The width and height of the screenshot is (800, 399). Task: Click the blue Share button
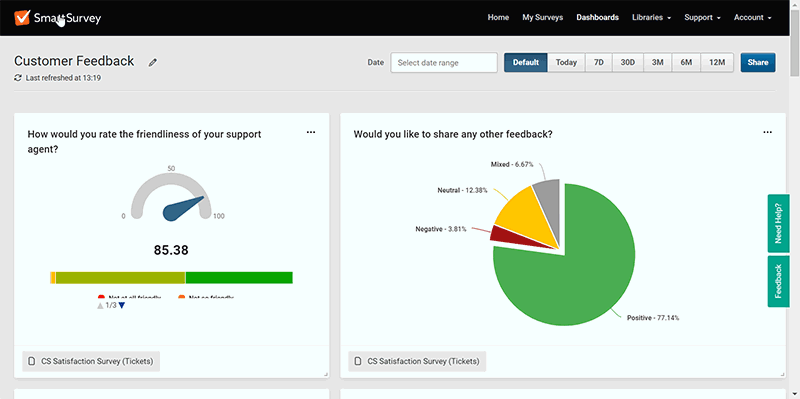(758, 62)
